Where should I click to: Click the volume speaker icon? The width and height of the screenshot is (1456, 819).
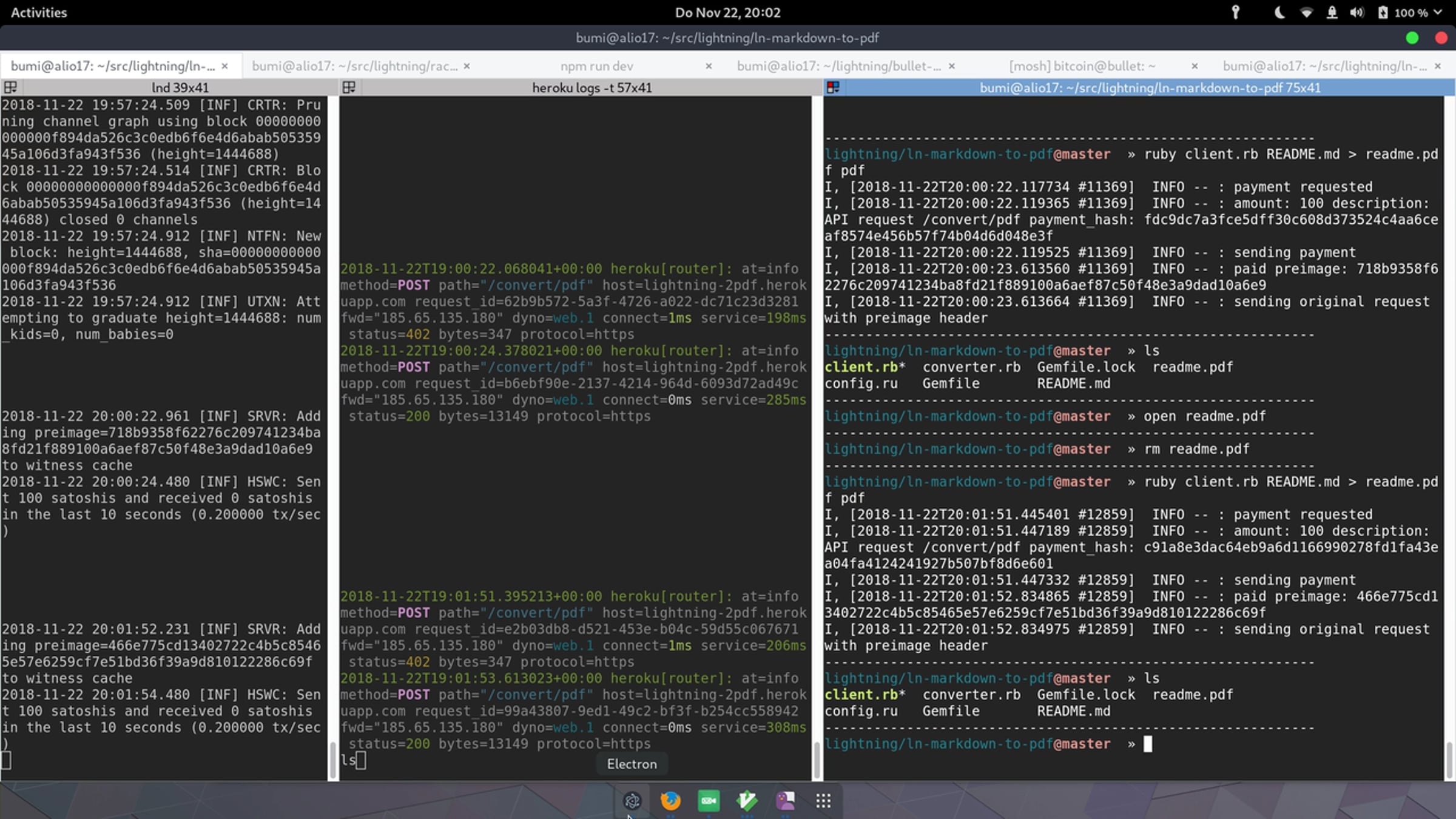coord(1357,13)
